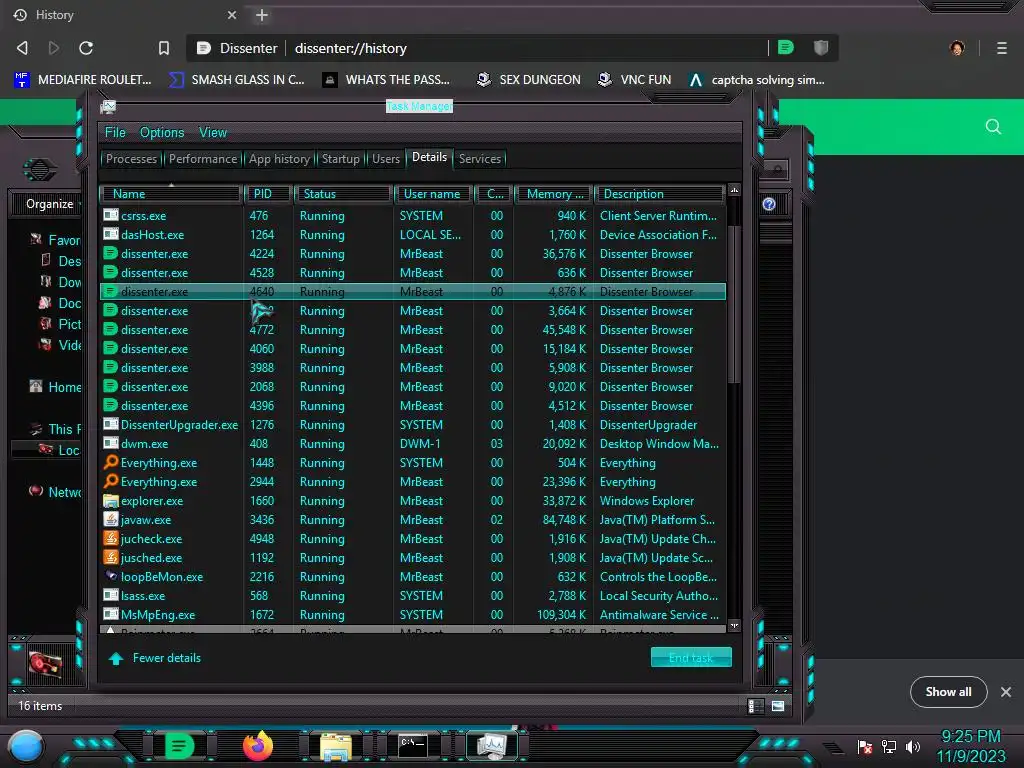Click the process list scroll-up arrow
This screenshot has width=1024, height=768.
pyautogui.click(x=734, y=191)
